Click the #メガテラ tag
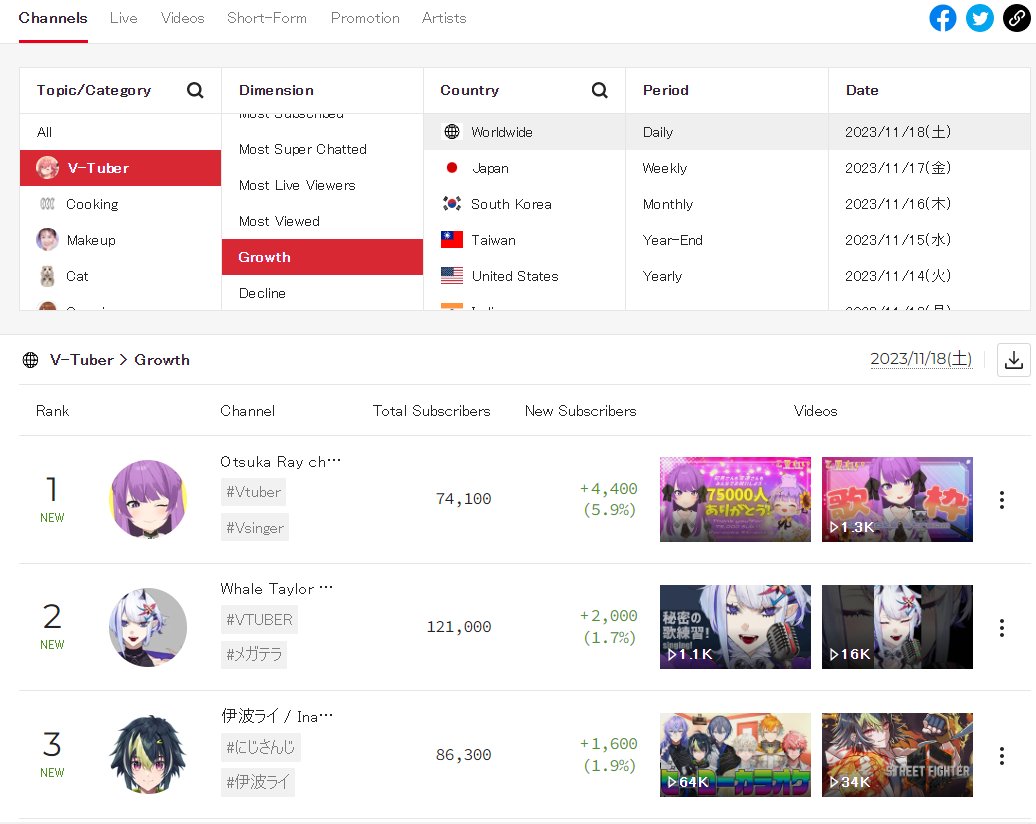The height and width of the screenshot is (824, 1036). (254, 655)
